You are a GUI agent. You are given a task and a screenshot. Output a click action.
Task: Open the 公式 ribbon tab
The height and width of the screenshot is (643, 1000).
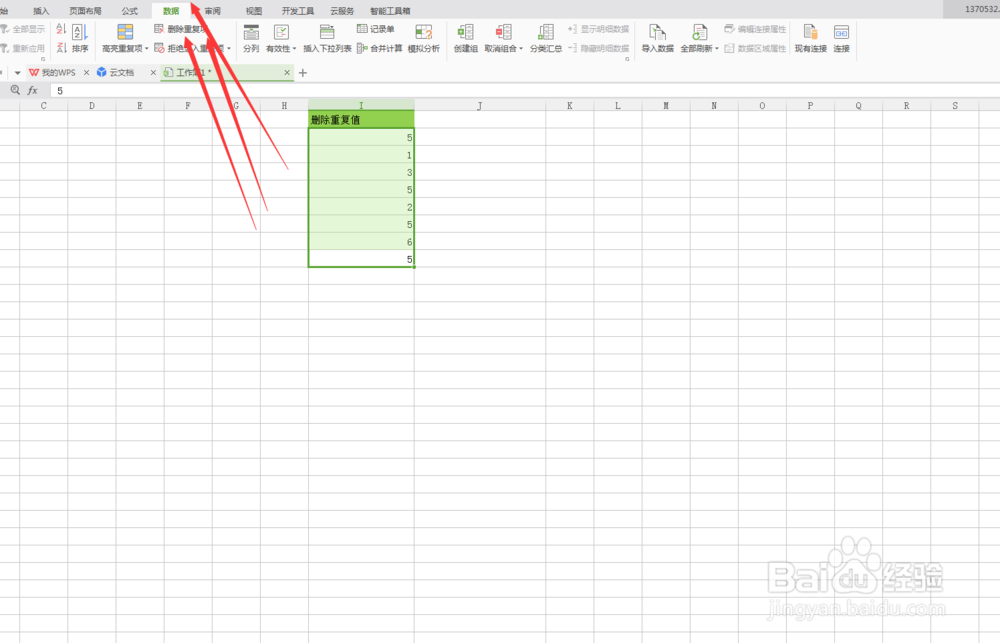129,11
